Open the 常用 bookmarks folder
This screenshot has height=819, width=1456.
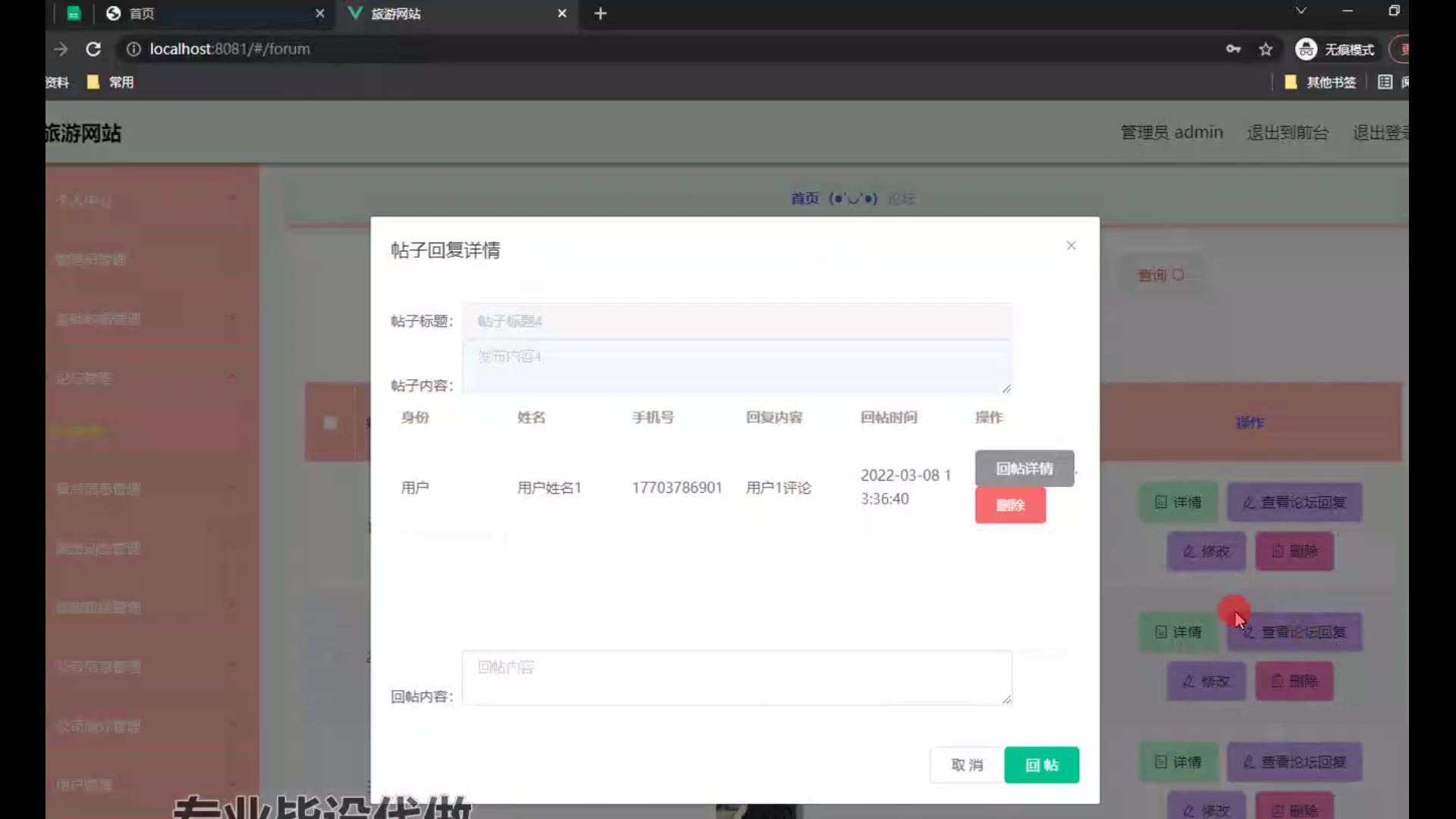111,82
